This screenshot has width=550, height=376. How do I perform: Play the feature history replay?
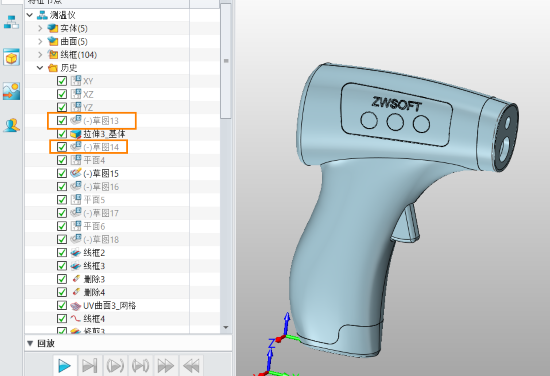coord(65,366)
